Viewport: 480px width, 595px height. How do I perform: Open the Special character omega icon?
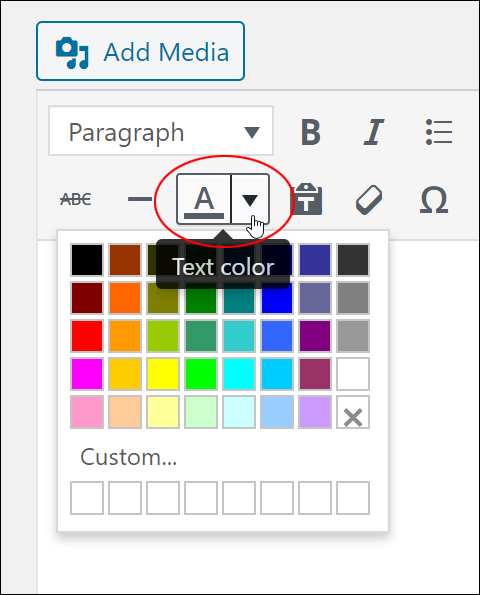coord(434,199)
